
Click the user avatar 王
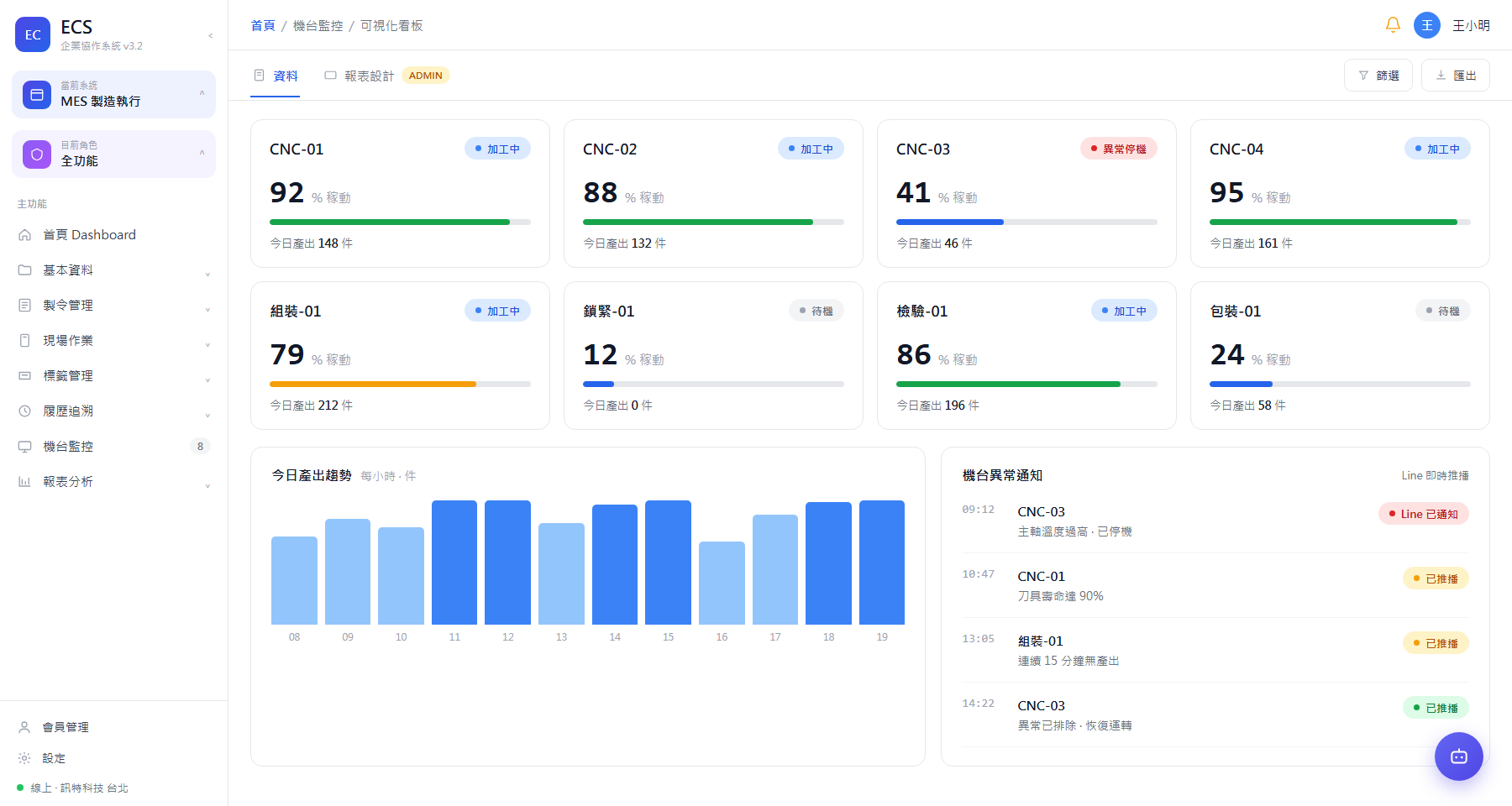pos(1427,25)
